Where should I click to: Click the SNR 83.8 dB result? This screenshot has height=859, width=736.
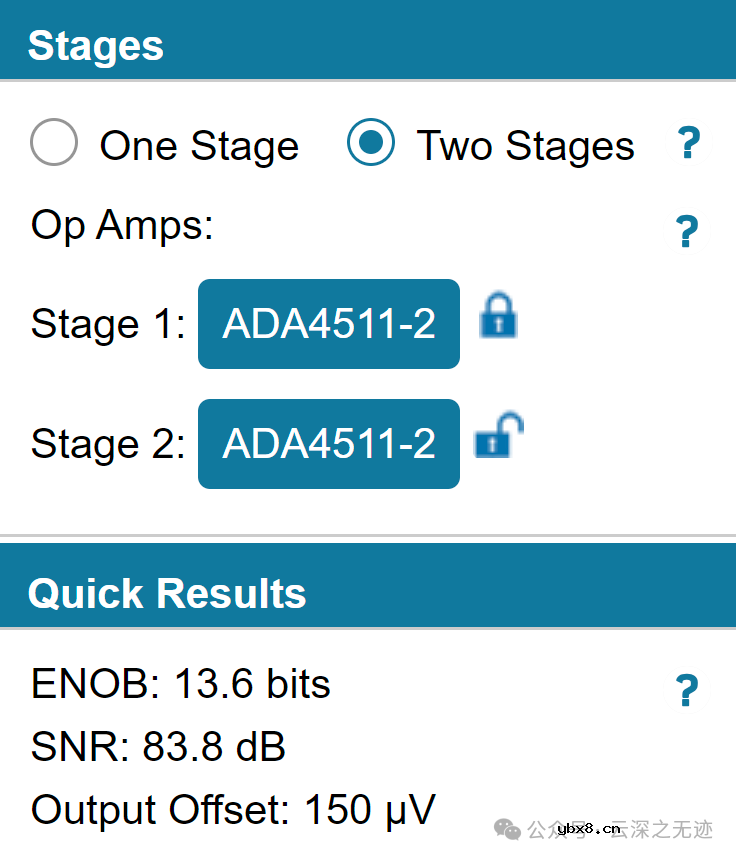tap(159, 747)
